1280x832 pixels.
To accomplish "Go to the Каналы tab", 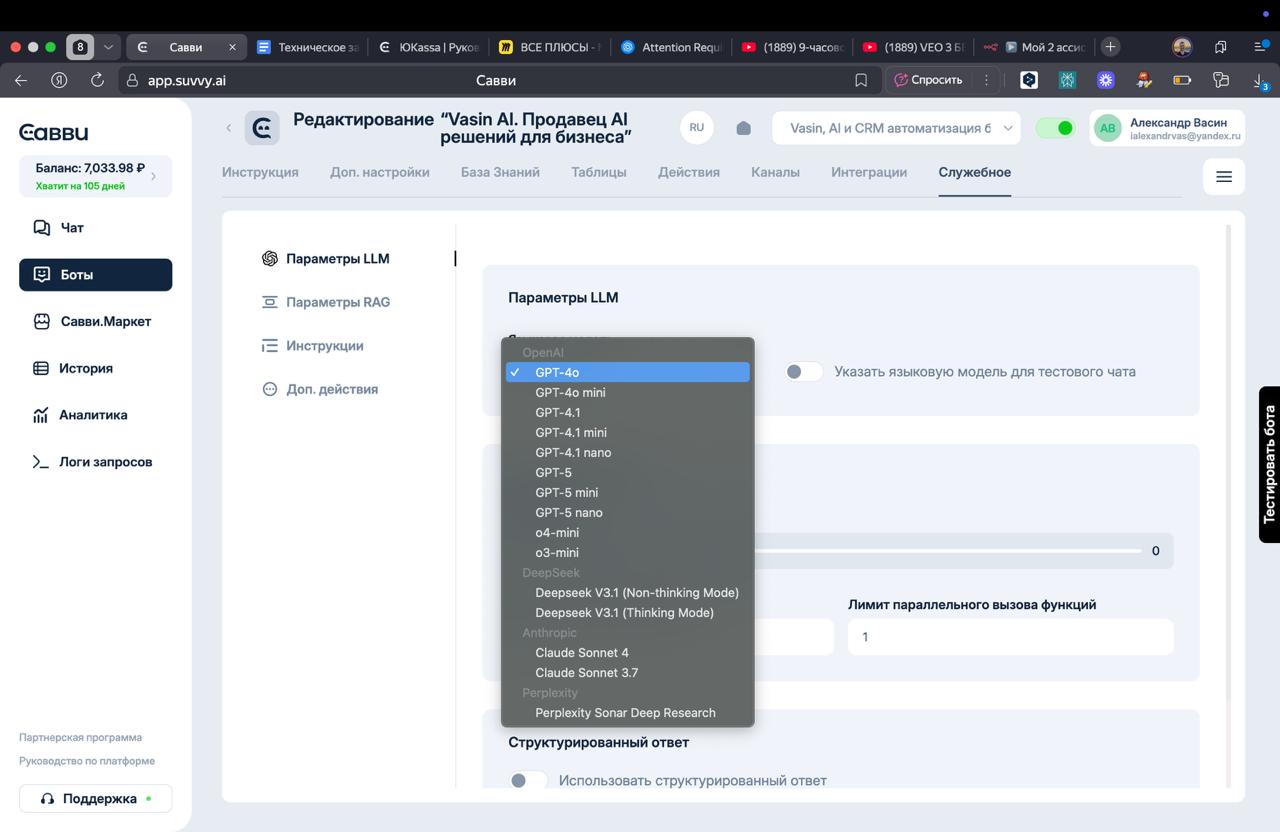I will coord(775,172).
